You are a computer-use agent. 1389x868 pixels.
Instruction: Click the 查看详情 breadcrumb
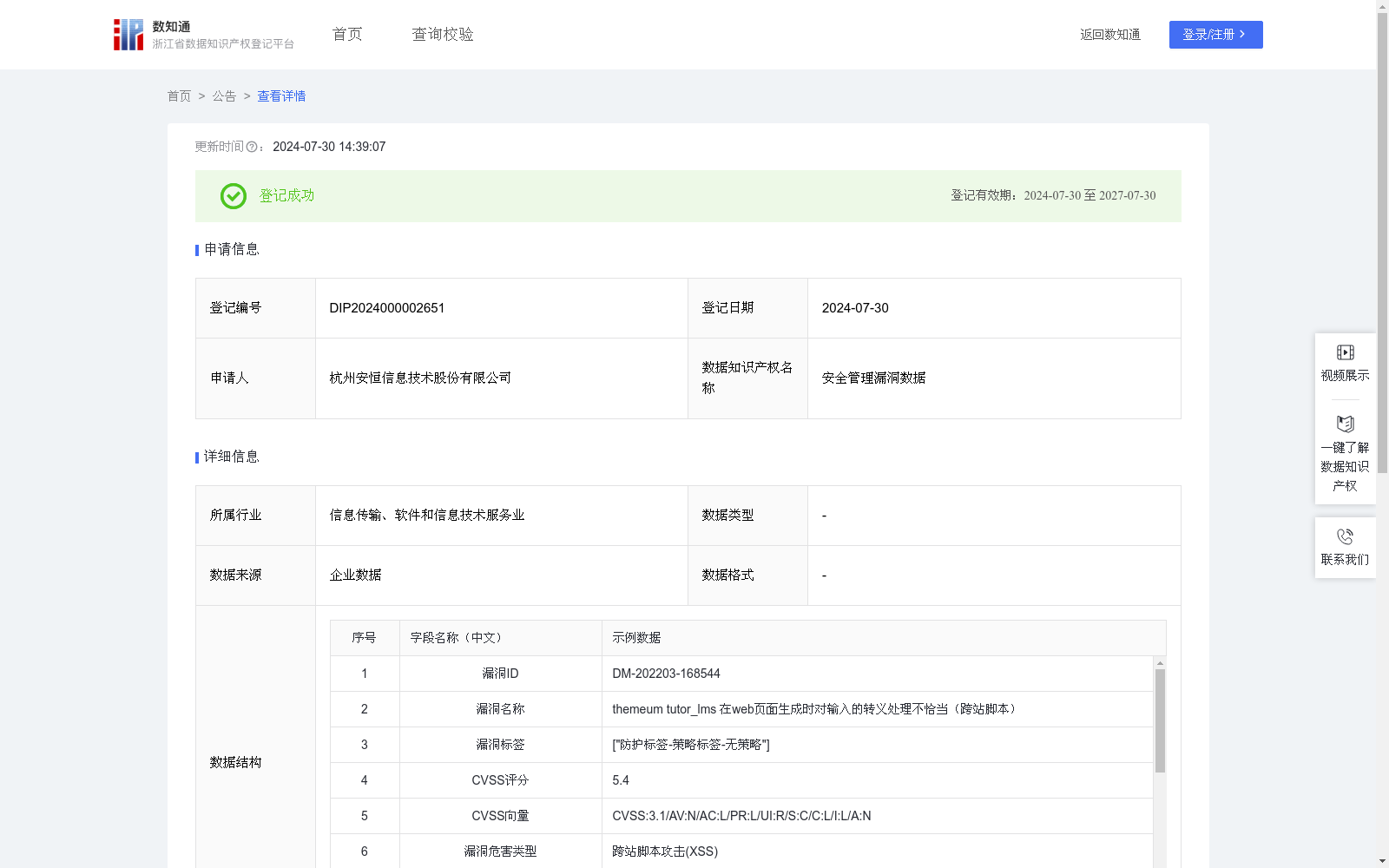(x=281, y=96)
